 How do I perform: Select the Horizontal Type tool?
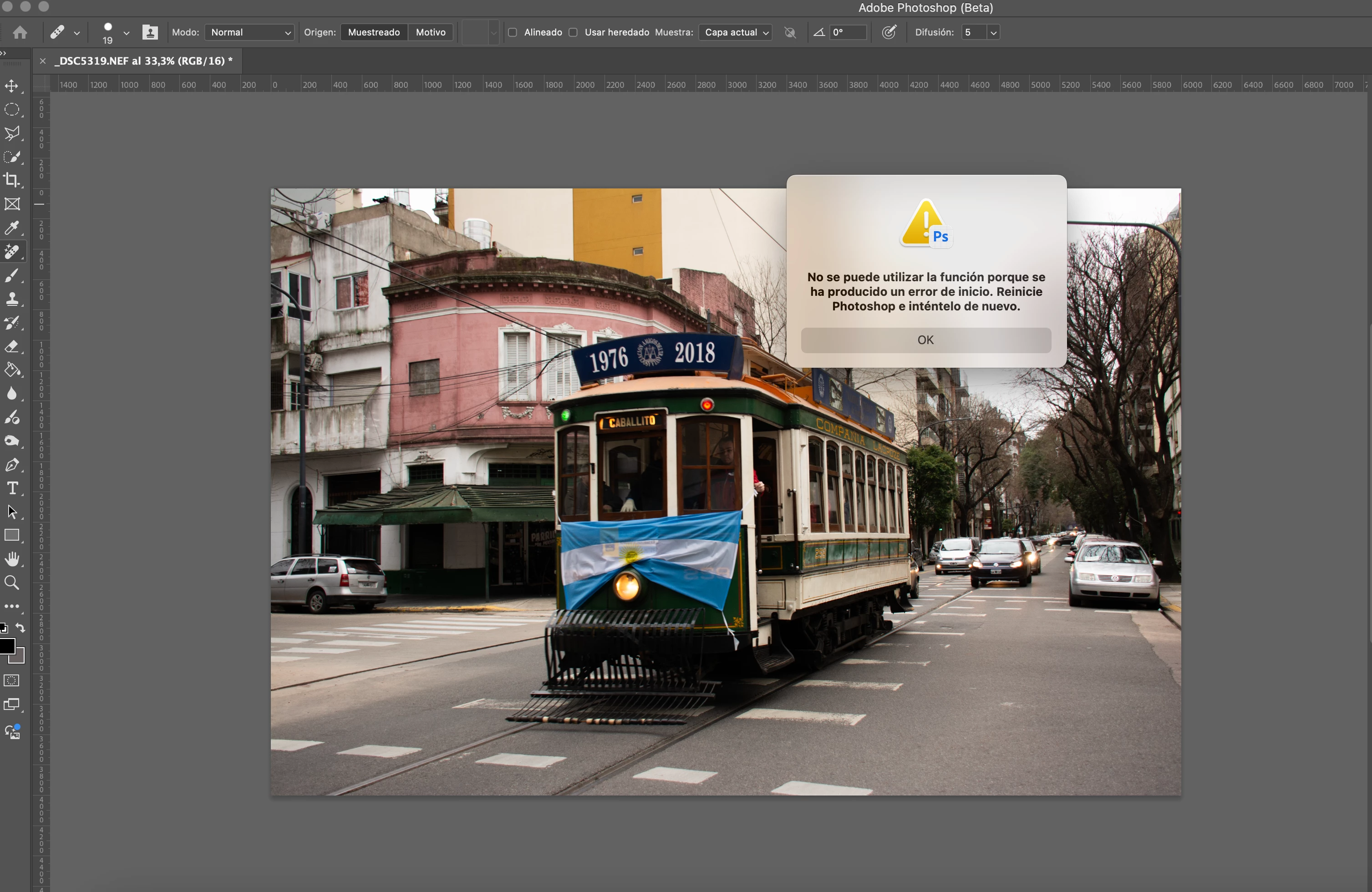tap(11, 488)
